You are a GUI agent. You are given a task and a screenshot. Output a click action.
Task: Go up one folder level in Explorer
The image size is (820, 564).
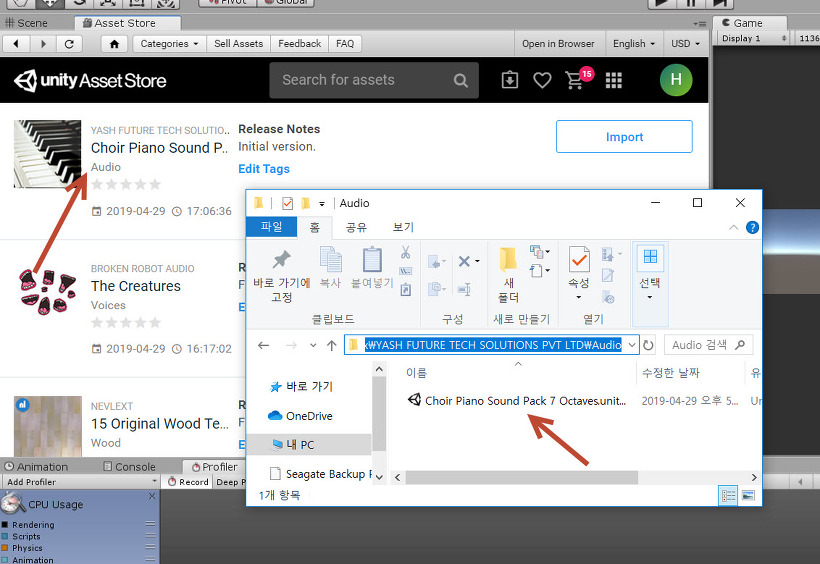point(332,345)
